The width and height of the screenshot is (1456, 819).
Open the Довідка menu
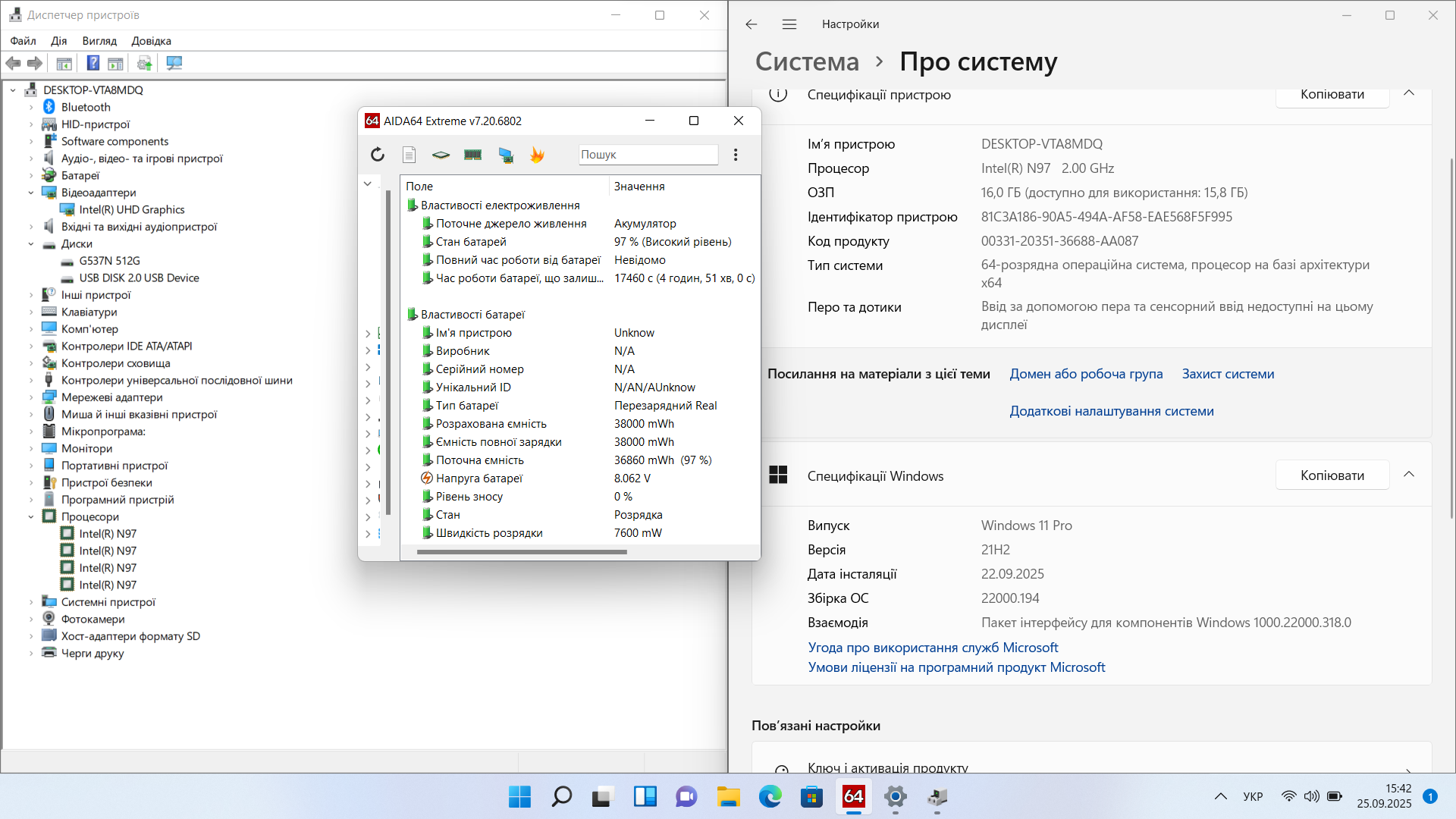point(151,41)
